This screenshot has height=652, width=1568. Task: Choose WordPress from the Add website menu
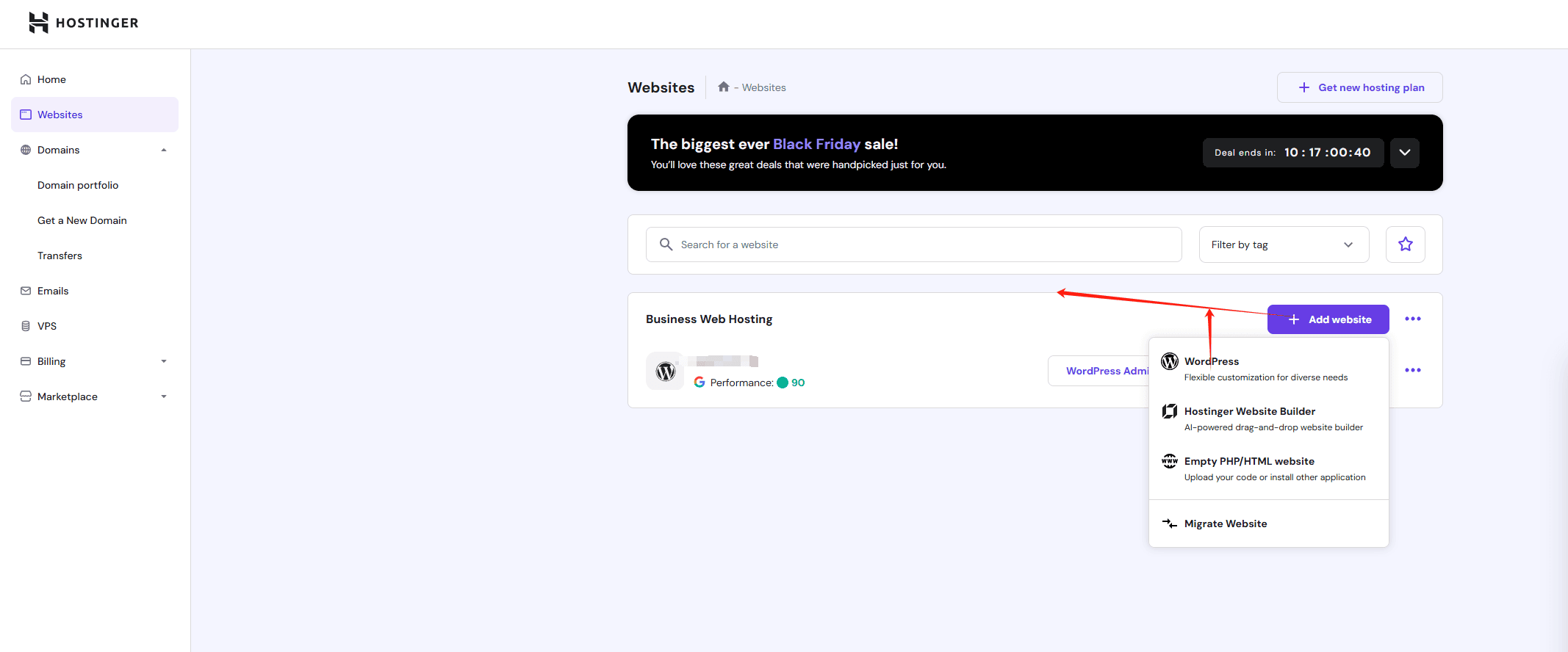1269,369
